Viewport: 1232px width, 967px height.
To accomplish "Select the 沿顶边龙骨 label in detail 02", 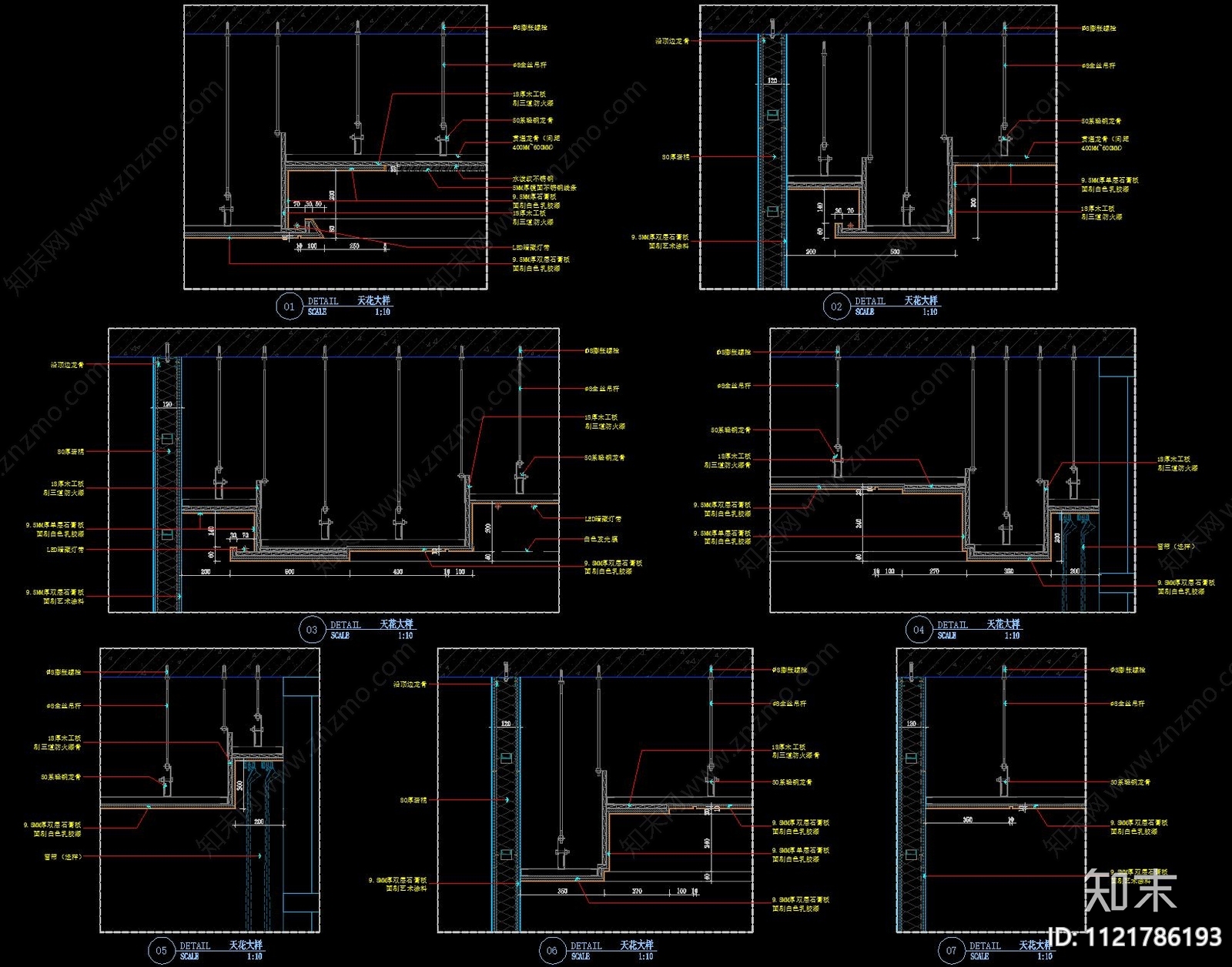I will coord(672,41).
